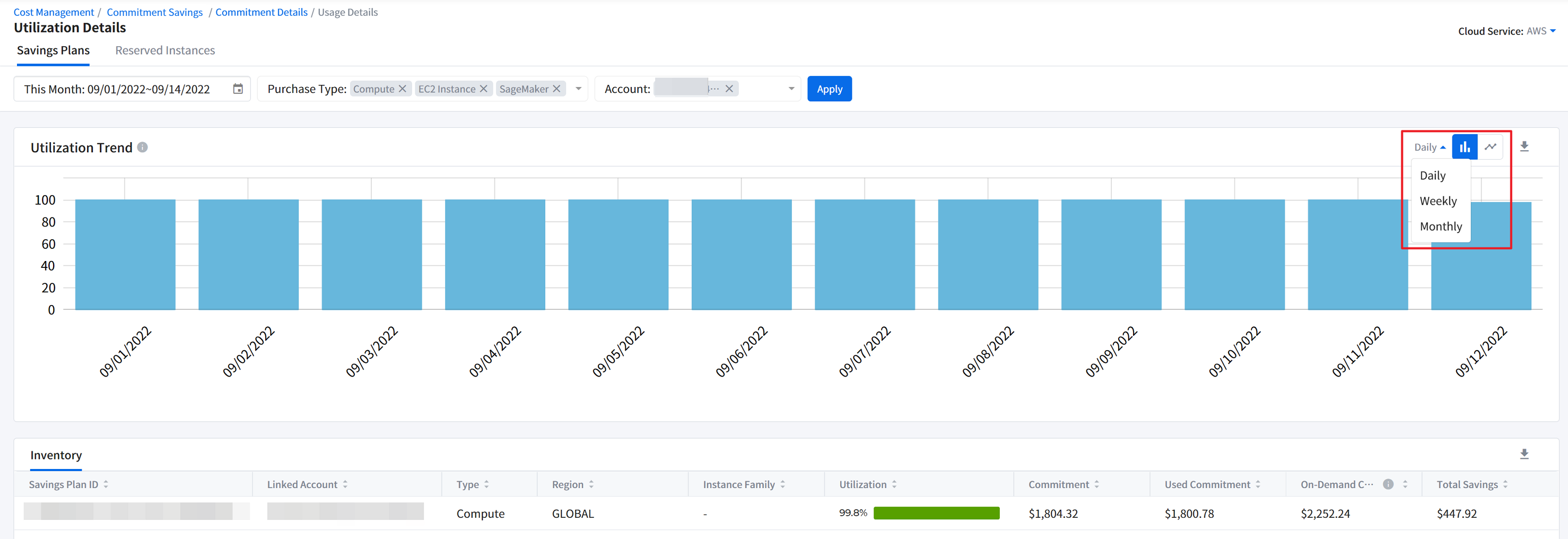
Task: Remove the SageMaker purchase type tag
Action: pyautogui.click(x=556, y=89)
